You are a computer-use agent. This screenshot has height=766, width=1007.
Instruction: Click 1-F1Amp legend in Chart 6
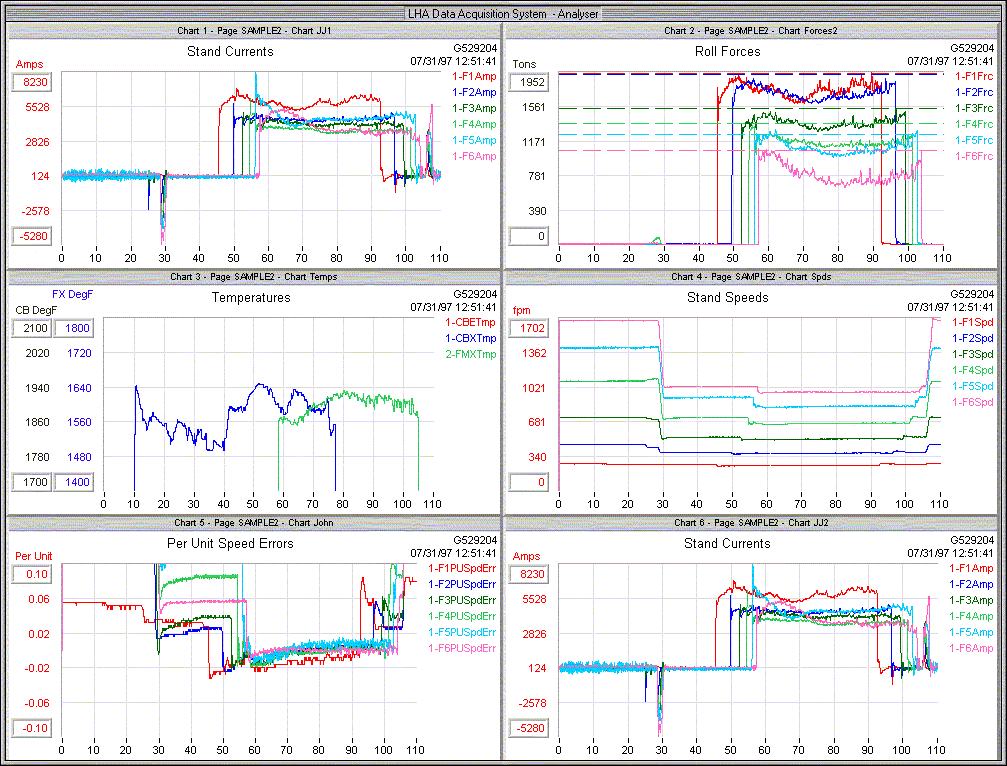[971, 568]
